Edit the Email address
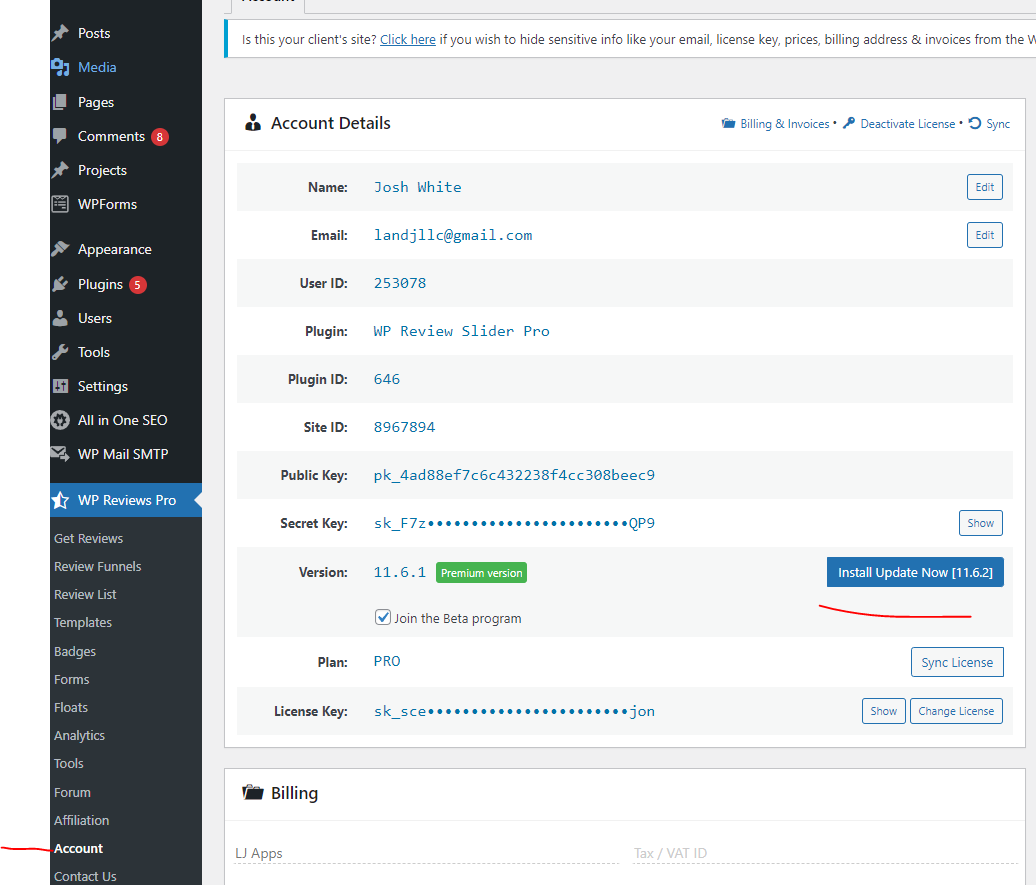This screenshot has width=1036, height=885. tap(984, 235)
